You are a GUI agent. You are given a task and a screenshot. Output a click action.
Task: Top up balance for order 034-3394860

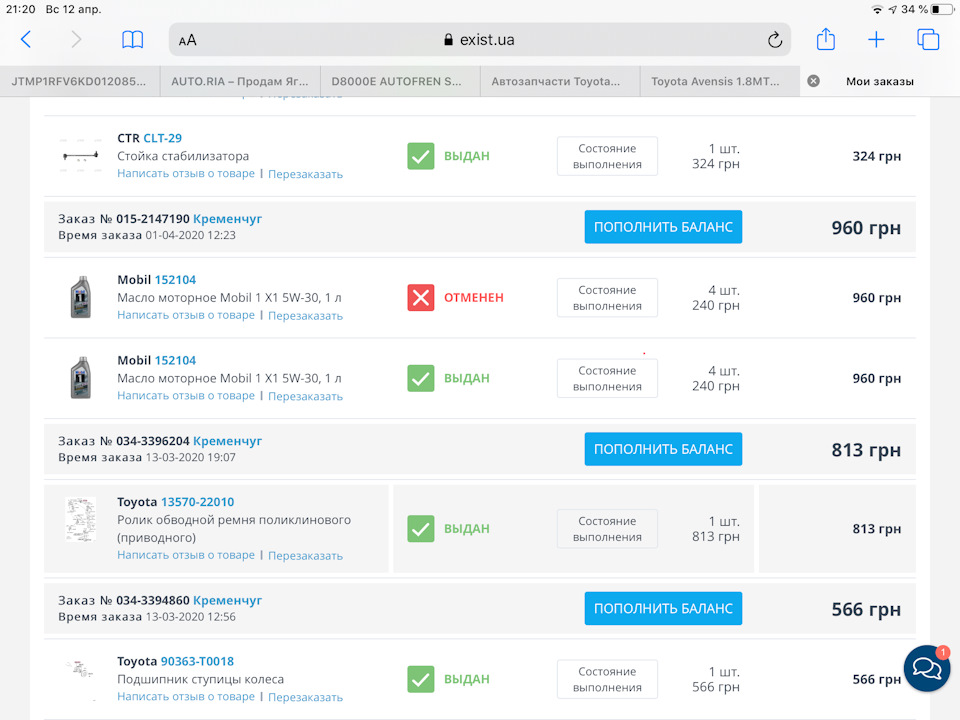point(663,609)
